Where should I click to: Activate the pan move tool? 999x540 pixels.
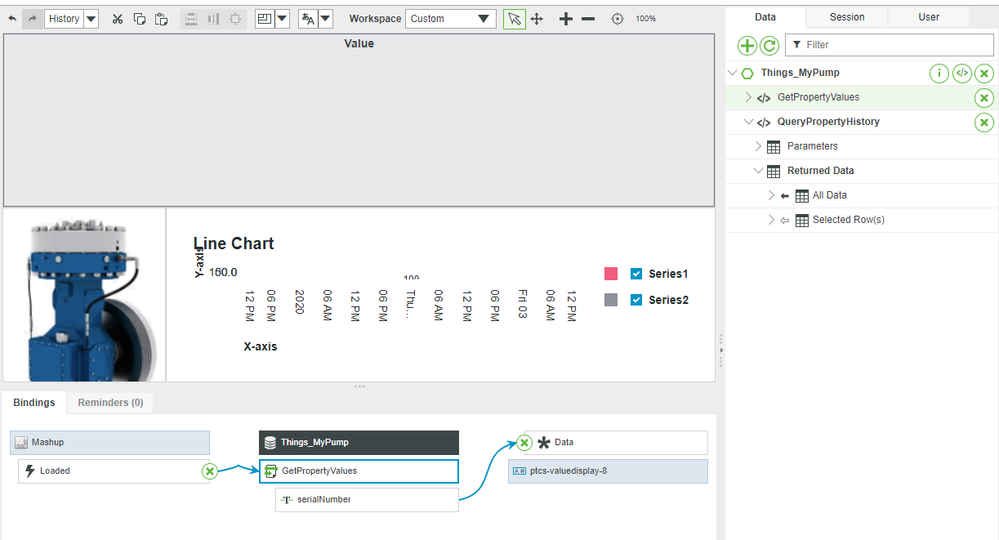[x=537, y=19]
